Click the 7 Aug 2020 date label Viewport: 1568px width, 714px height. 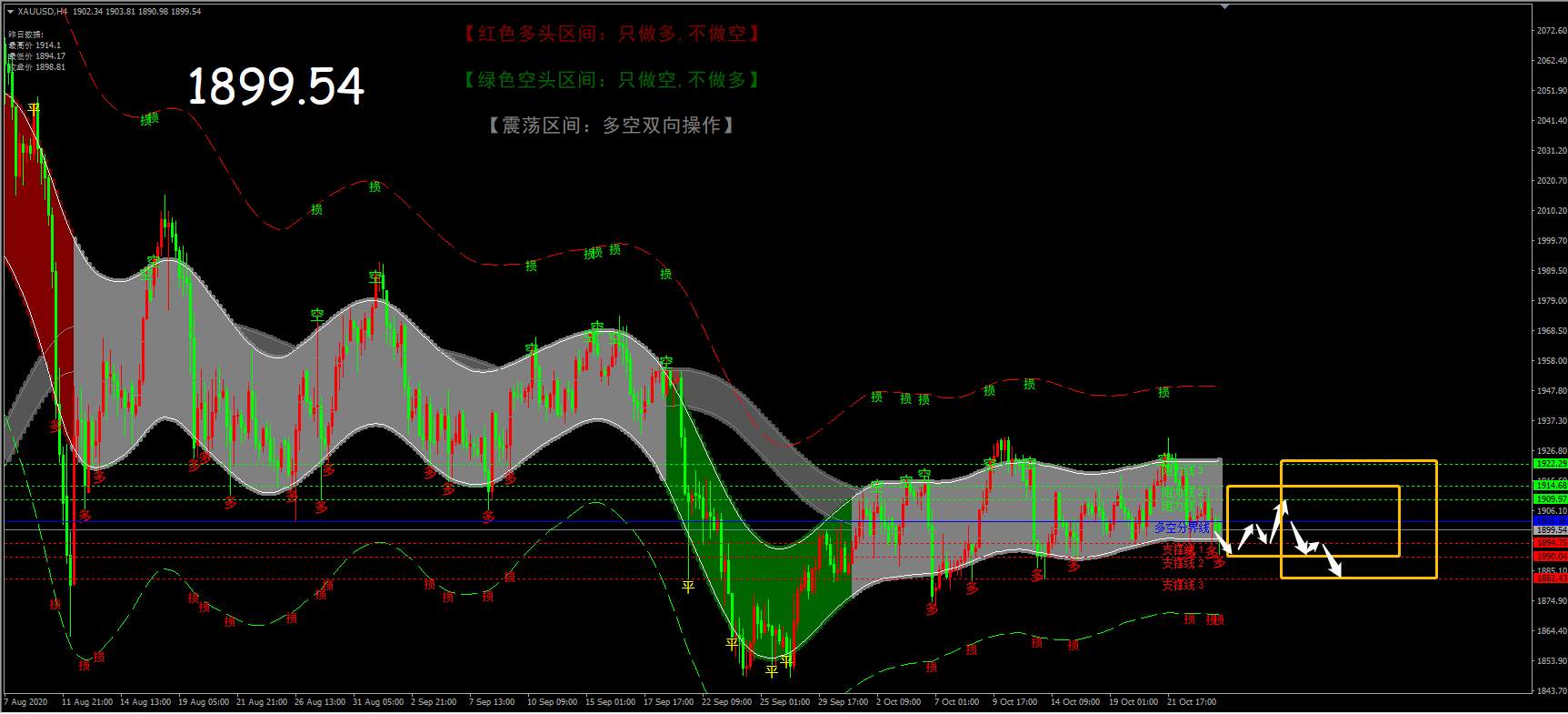coord(26,702)
